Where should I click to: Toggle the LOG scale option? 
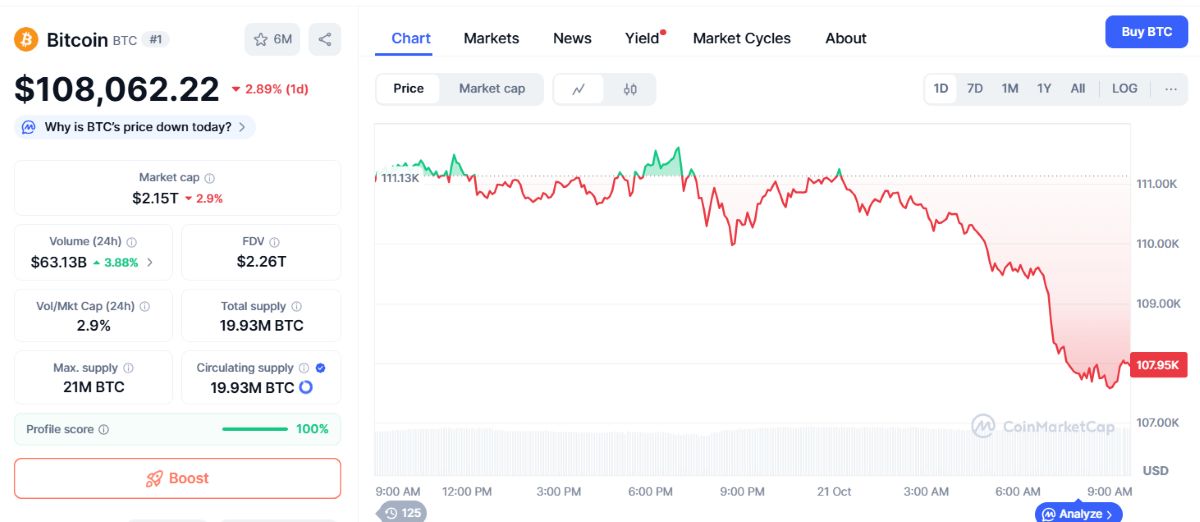click(x=1125, y=88)
